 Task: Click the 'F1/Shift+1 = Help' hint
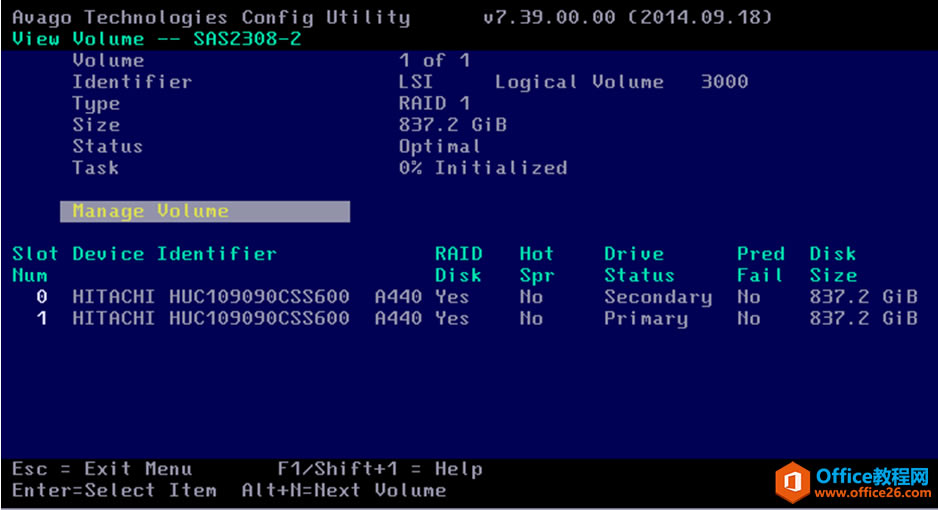pyautogui.click(x=380, y=469)
